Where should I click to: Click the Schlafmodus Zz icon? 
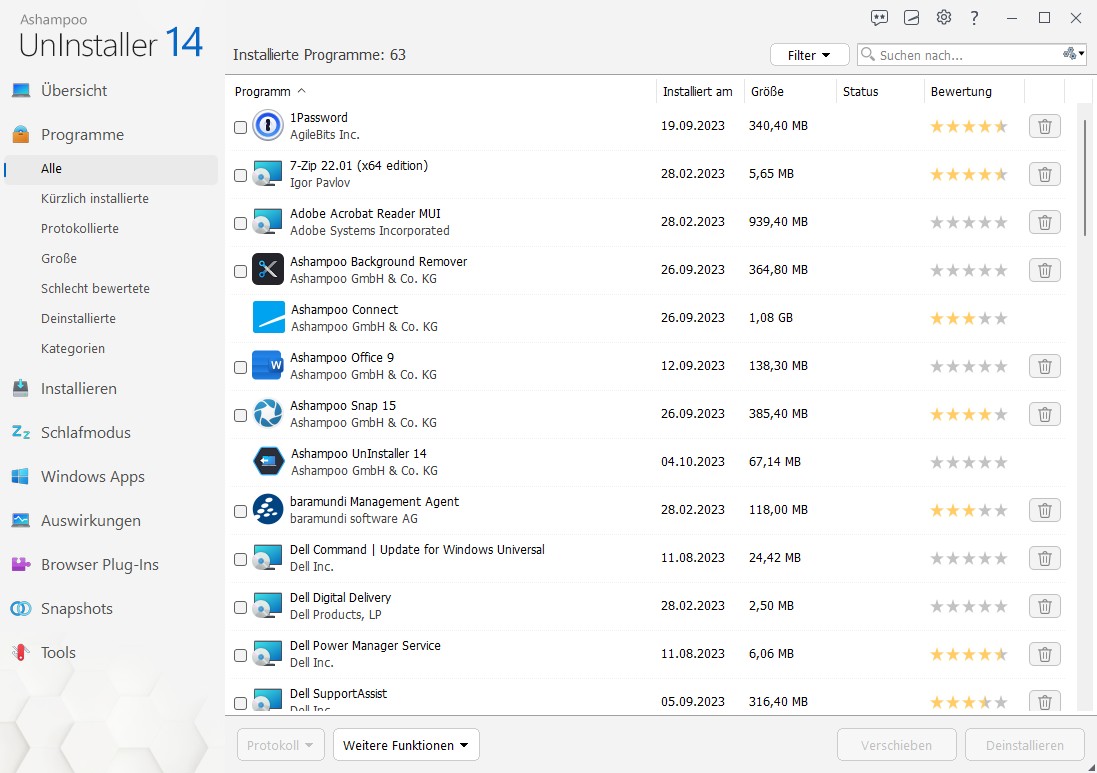coord(21,432)
